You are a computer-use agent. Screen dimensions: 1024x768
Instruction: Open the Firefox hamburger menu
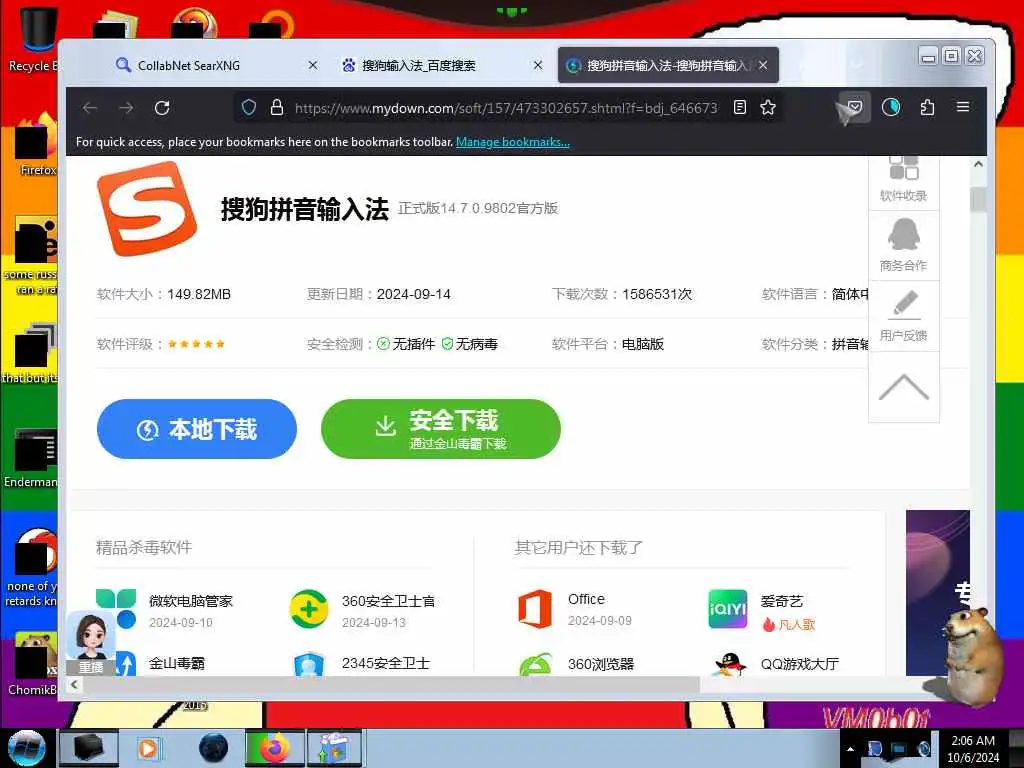963,107
